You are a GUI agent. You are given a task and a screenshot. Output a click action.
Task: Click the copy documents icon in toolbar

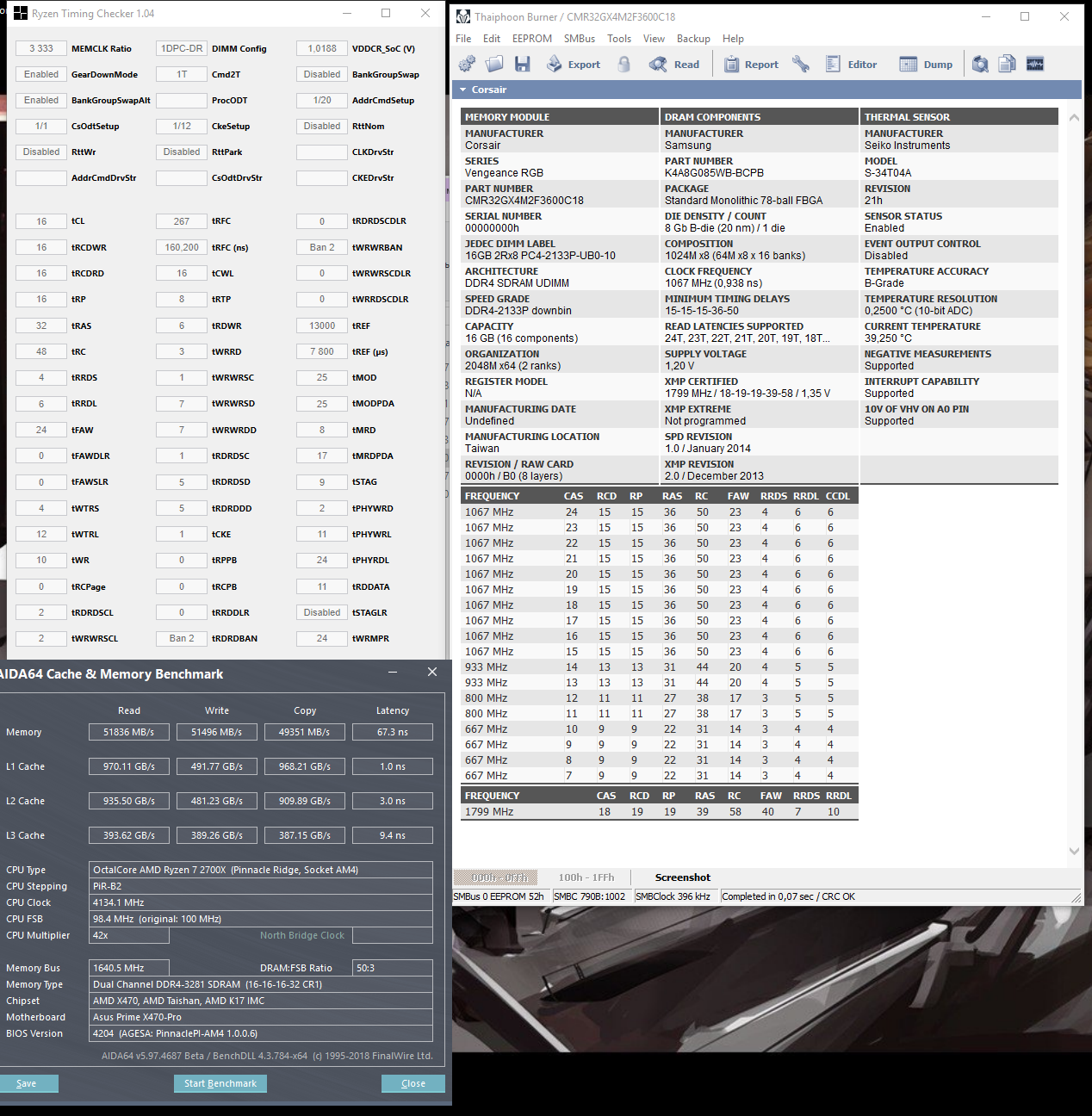pyautogui.click(x=1008, y=64)
